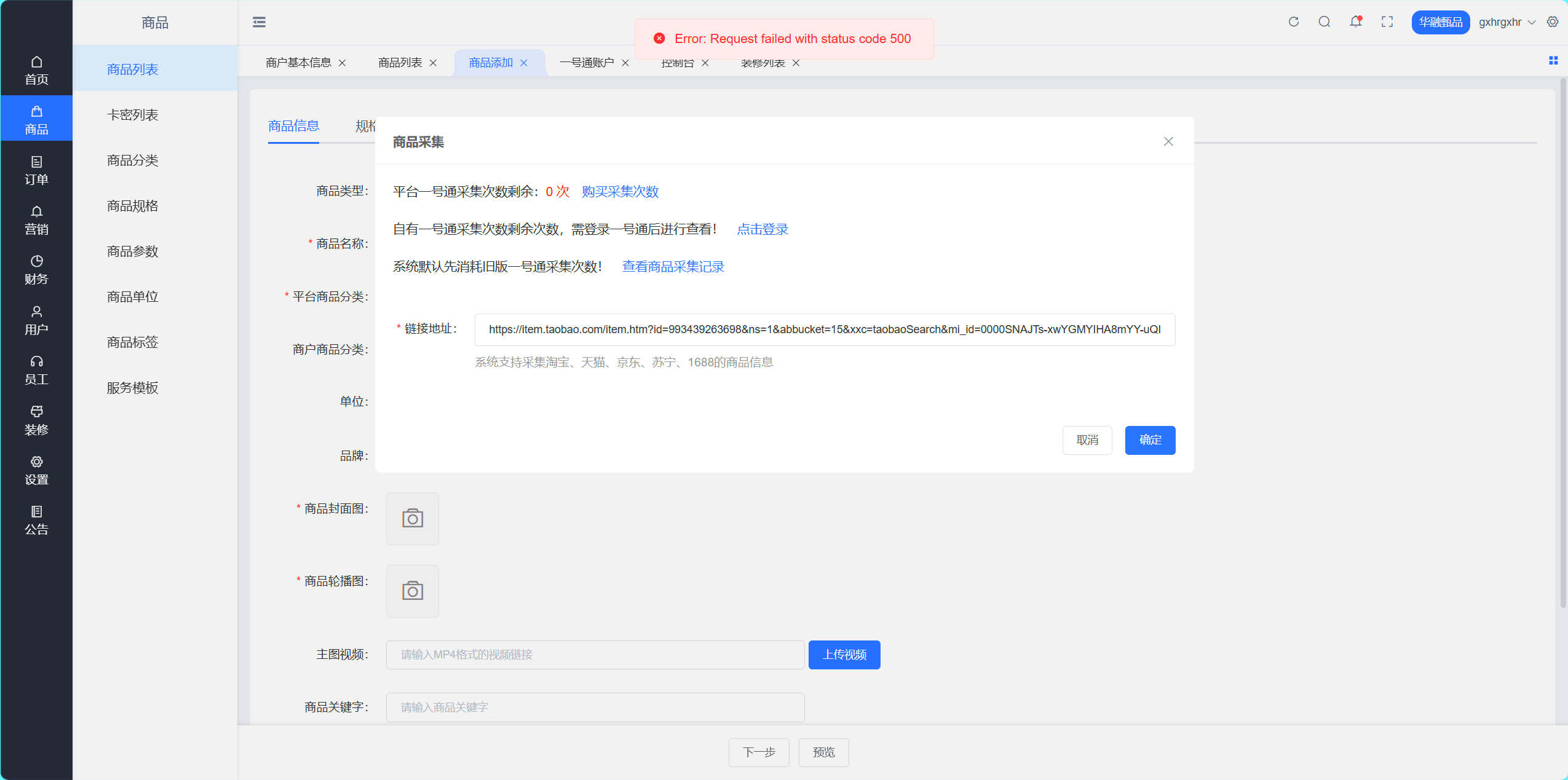Collapse sidebar with the hamburger menu icon

[259, 22]
